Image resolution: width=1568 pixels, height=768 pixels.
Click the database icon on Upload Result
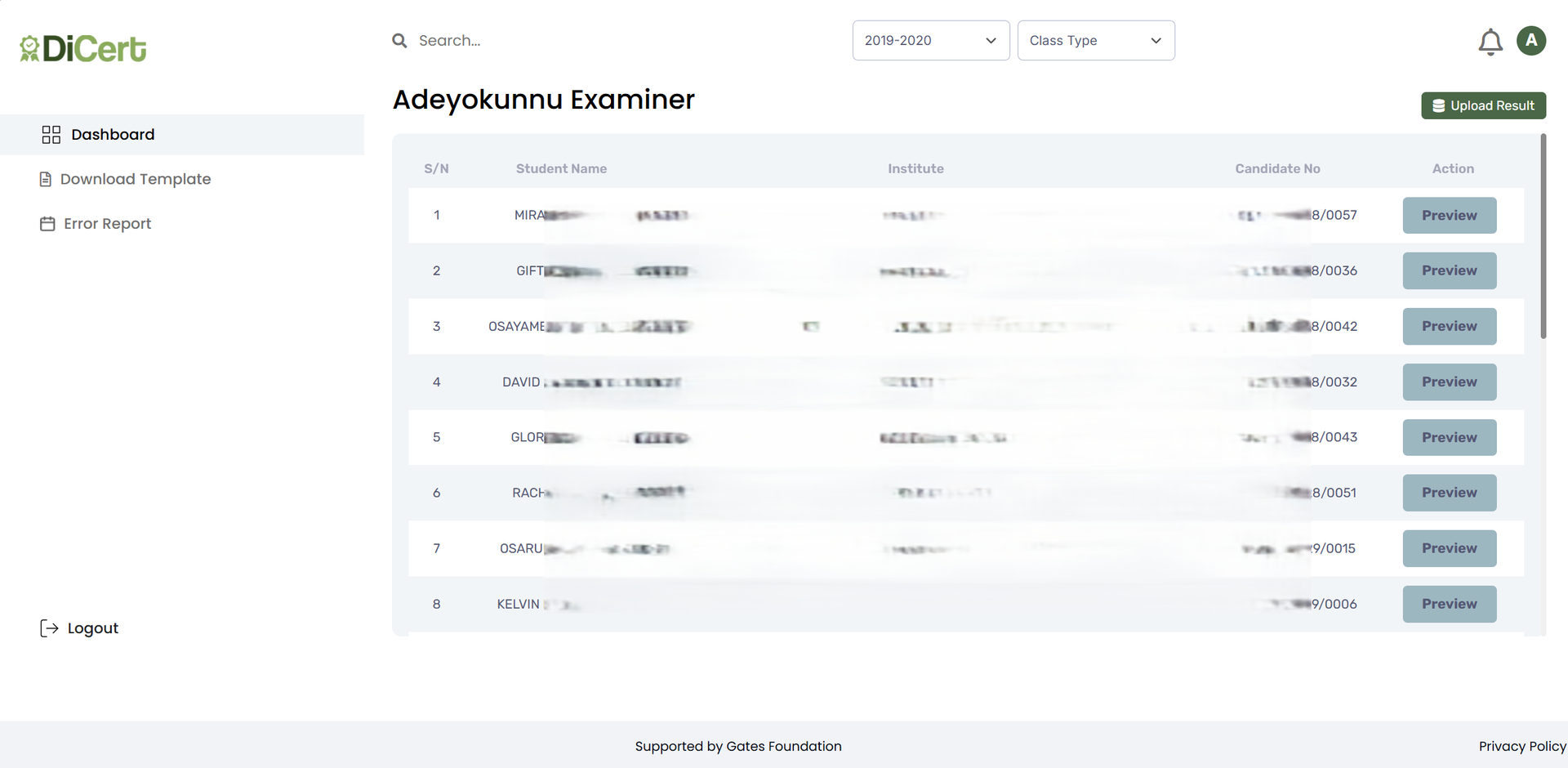(1439, 105)
